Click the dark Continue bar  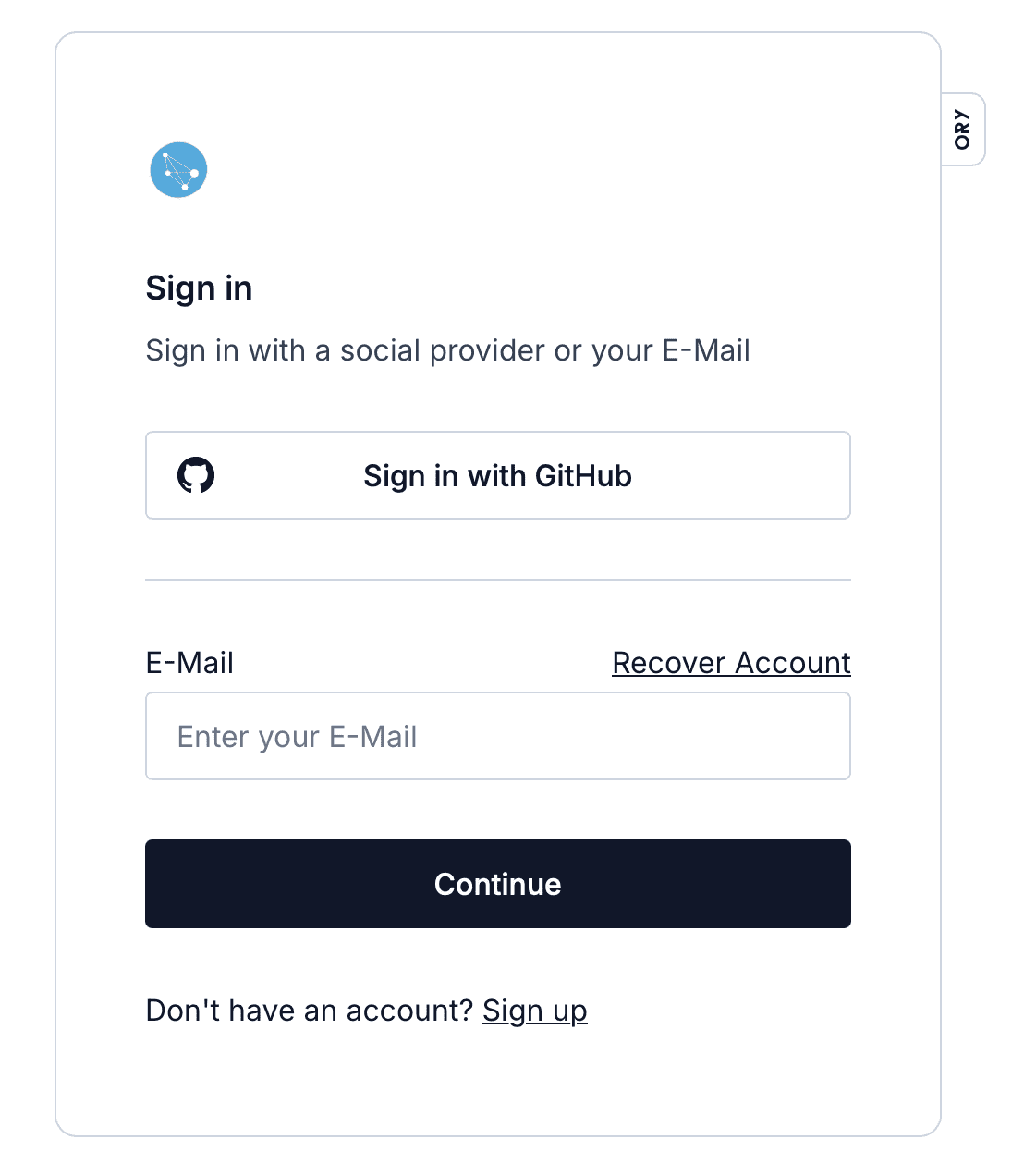(x=497, y=884)
